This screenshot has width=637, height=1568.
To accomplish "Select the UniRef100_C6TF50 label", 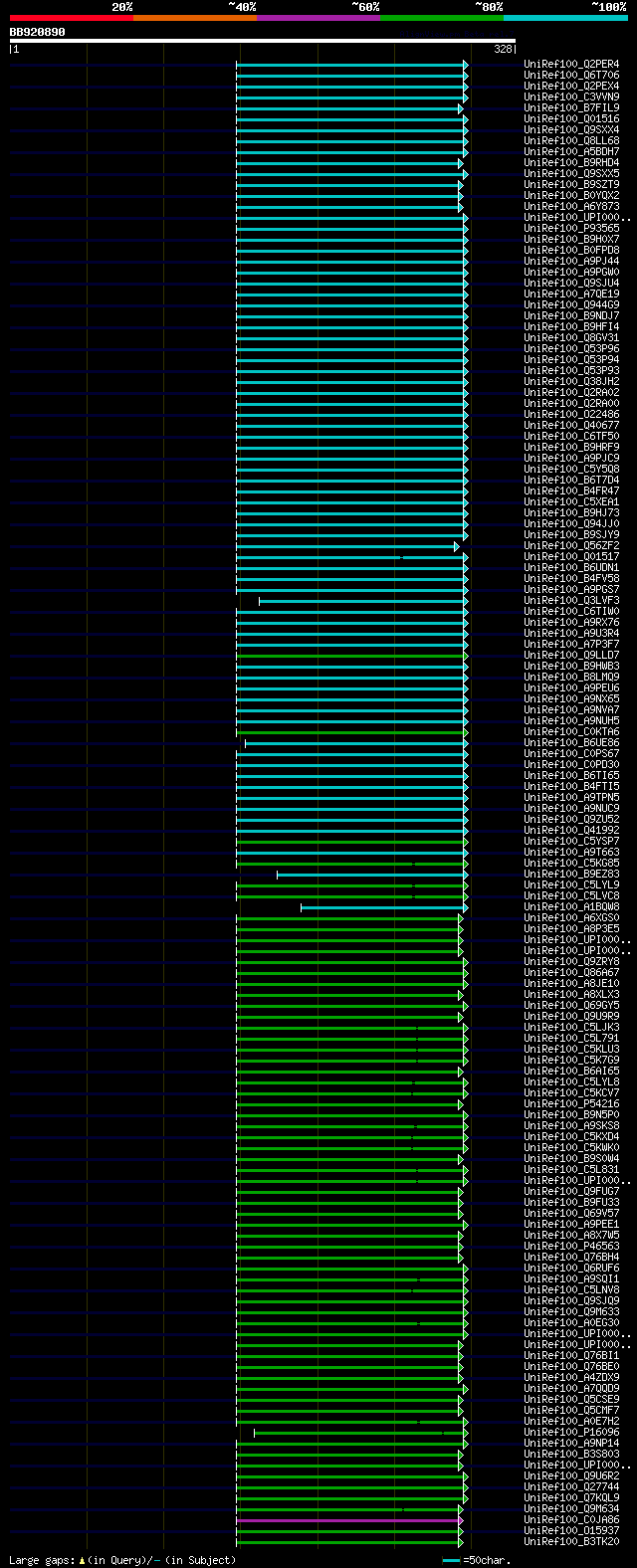I will [x=571, y=437].
